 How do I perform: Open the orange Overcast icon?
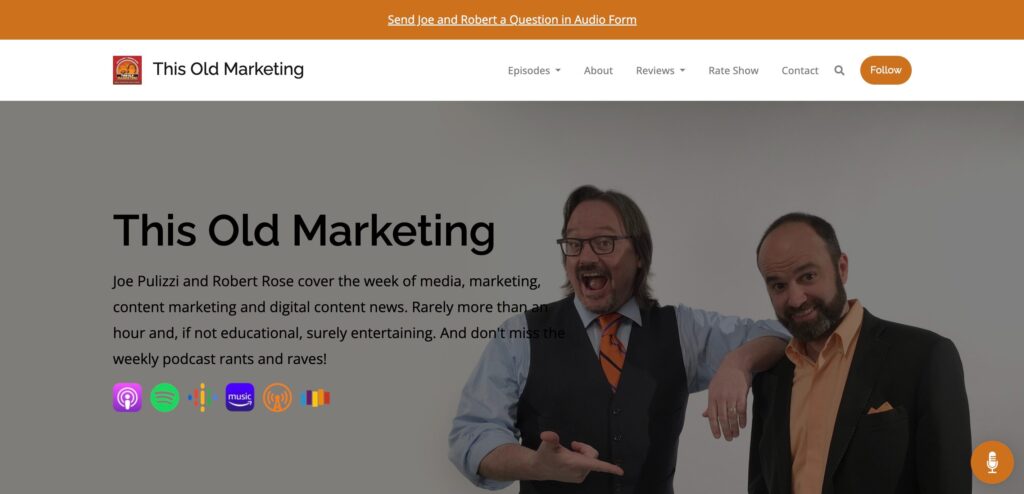278,397
